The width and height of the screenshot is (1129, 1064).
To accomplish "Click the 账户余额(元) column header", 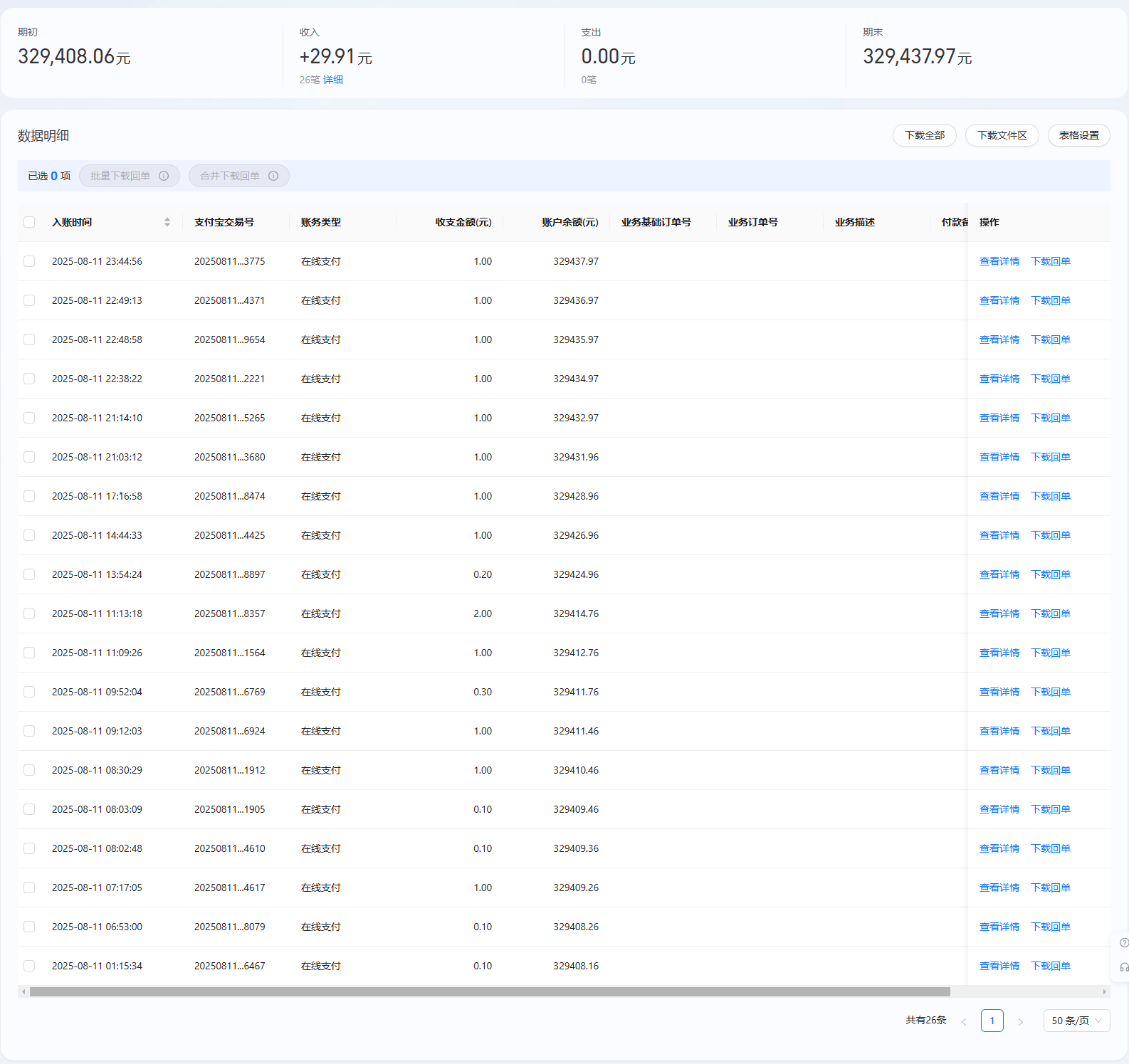I will (570, 222).
